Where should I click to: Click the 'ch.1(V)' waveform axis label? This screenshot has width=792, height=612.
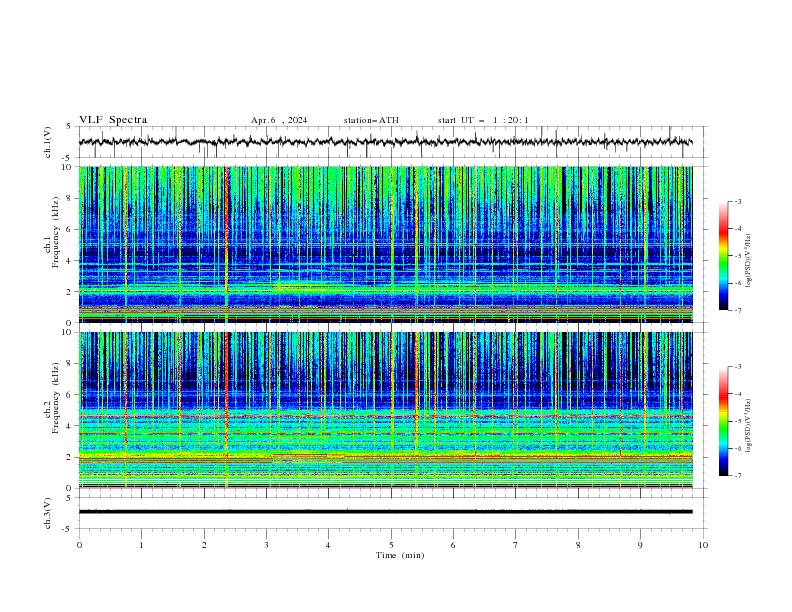point(47,142)
